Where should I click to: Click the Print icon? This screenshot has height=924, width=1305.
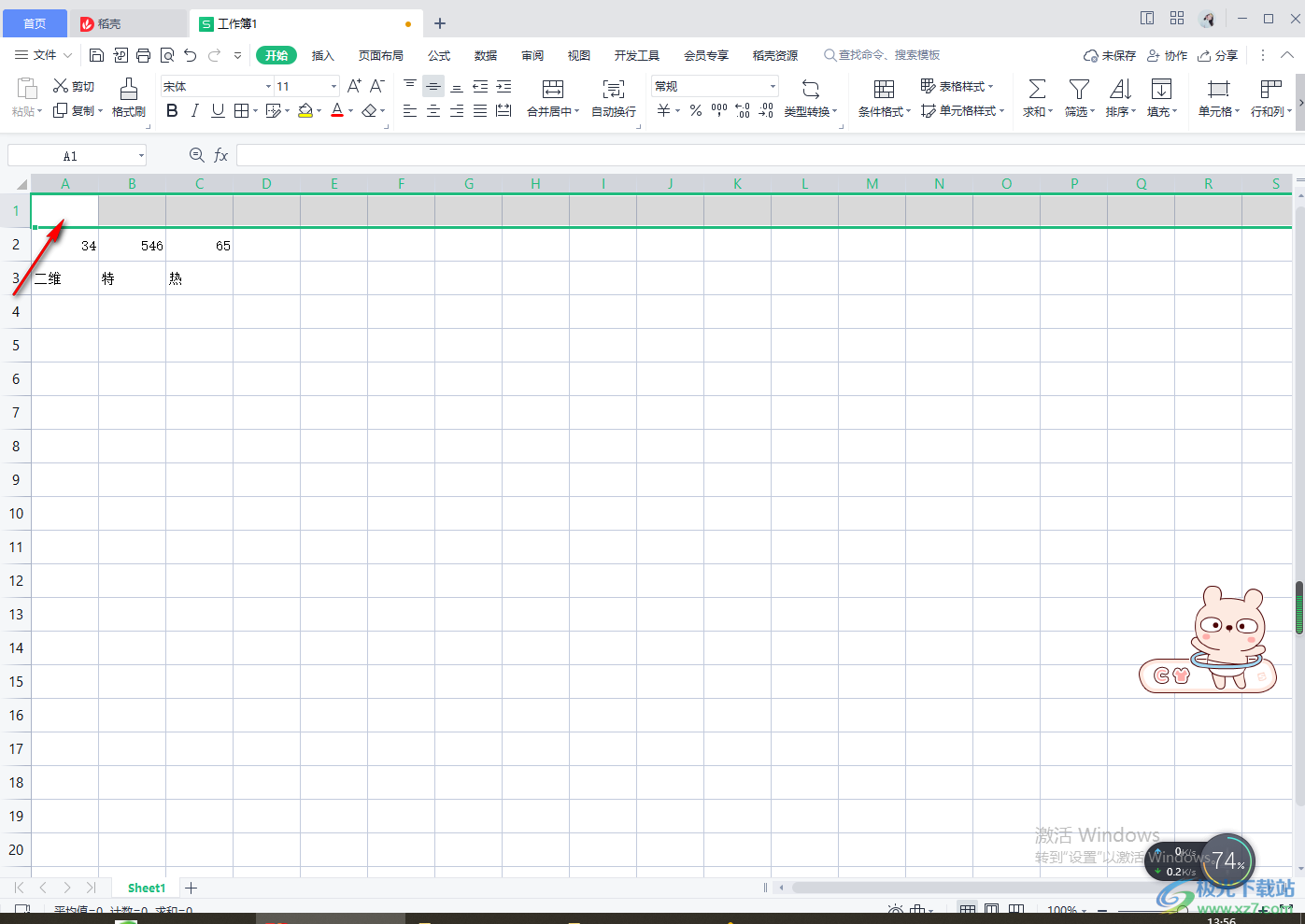[143, 55]
